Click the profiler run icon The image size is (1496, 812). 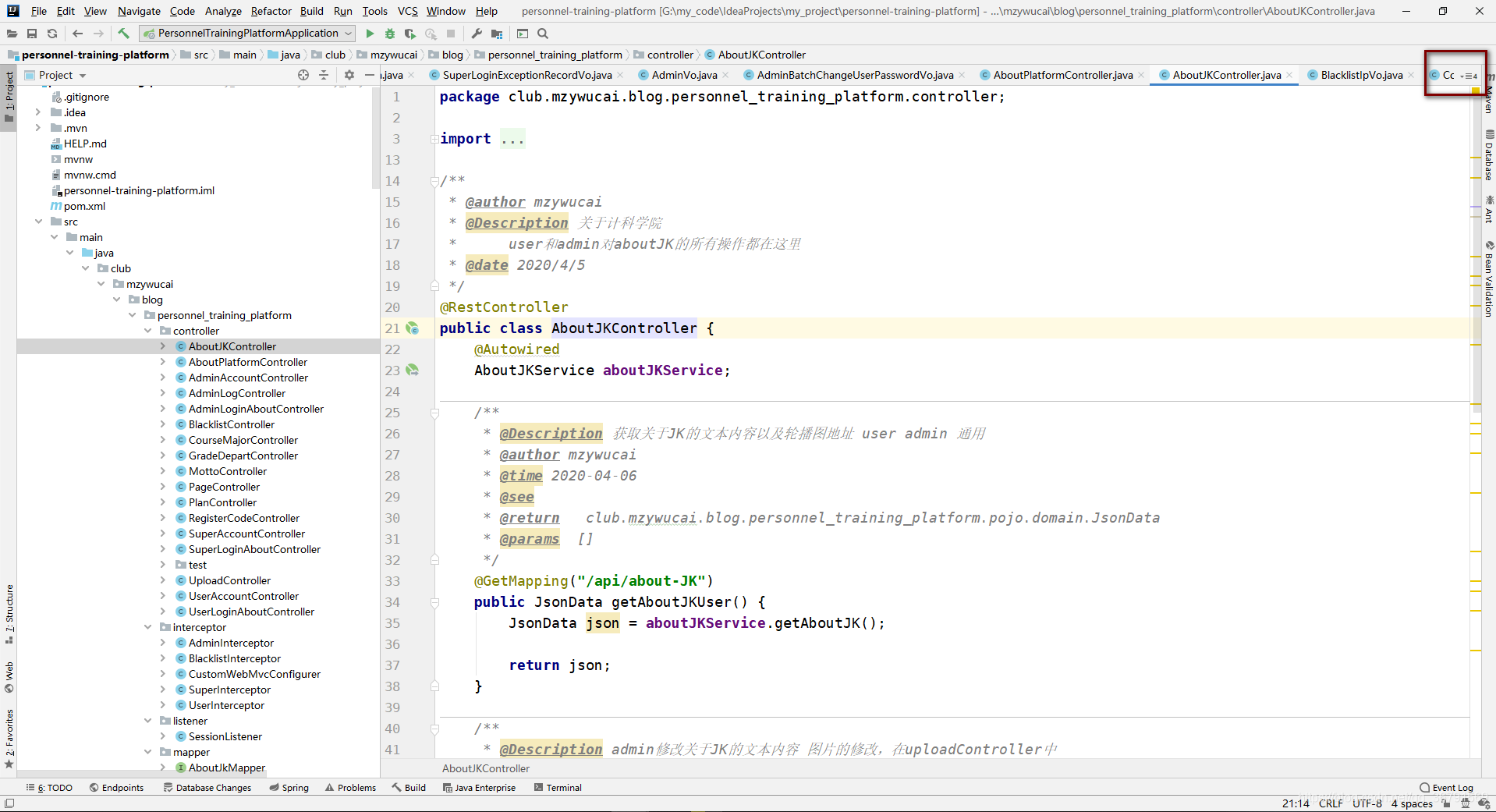point(431,34)
